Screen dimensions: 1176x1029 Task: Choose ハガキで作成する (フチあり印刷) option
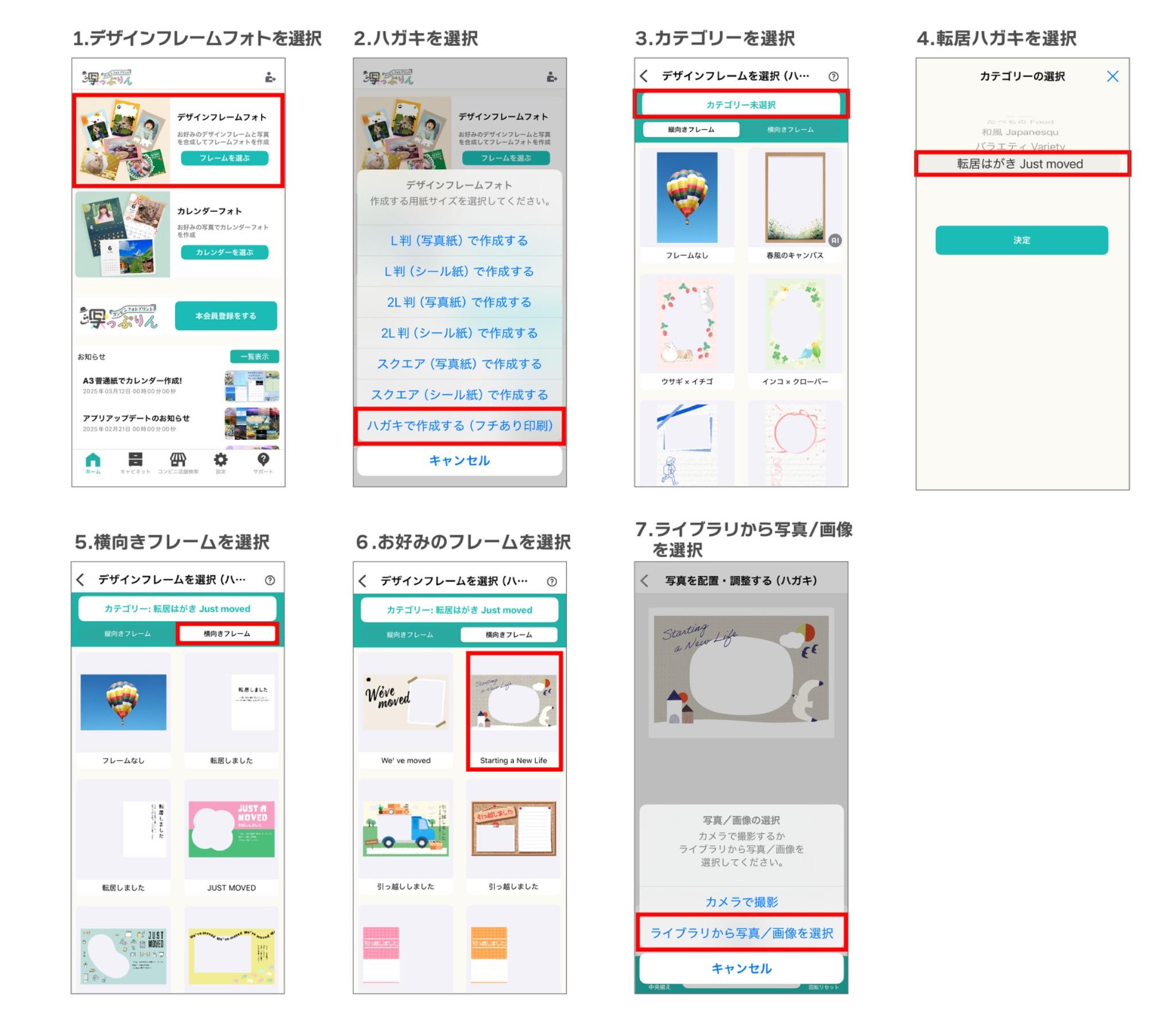click(x=459, y=425)
